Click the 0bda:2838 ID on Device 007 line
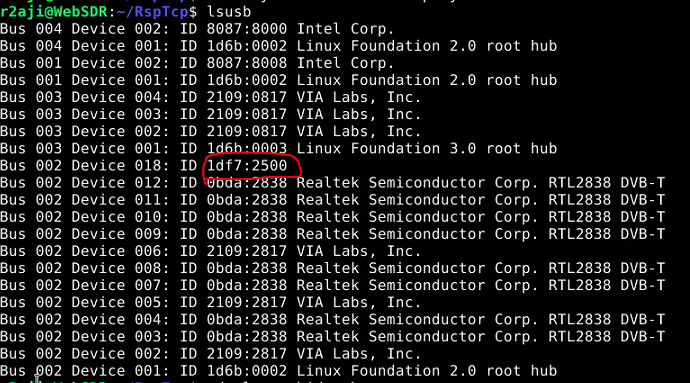This screenshot has width=690, height=383. [x=246, y=285]
